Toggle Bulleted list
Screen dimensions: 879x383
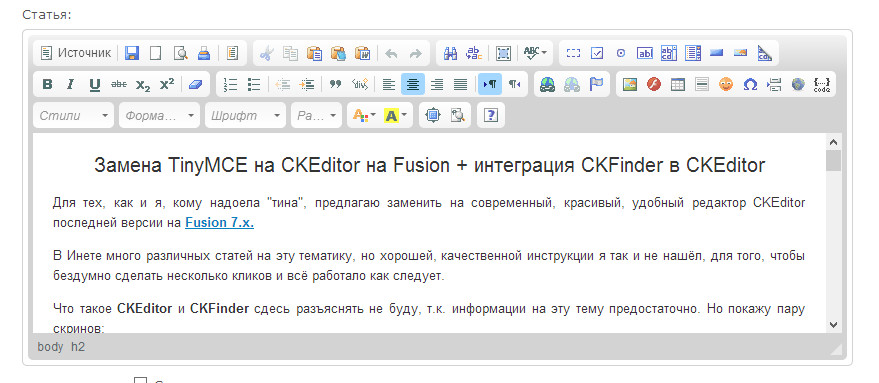point(254,84)
